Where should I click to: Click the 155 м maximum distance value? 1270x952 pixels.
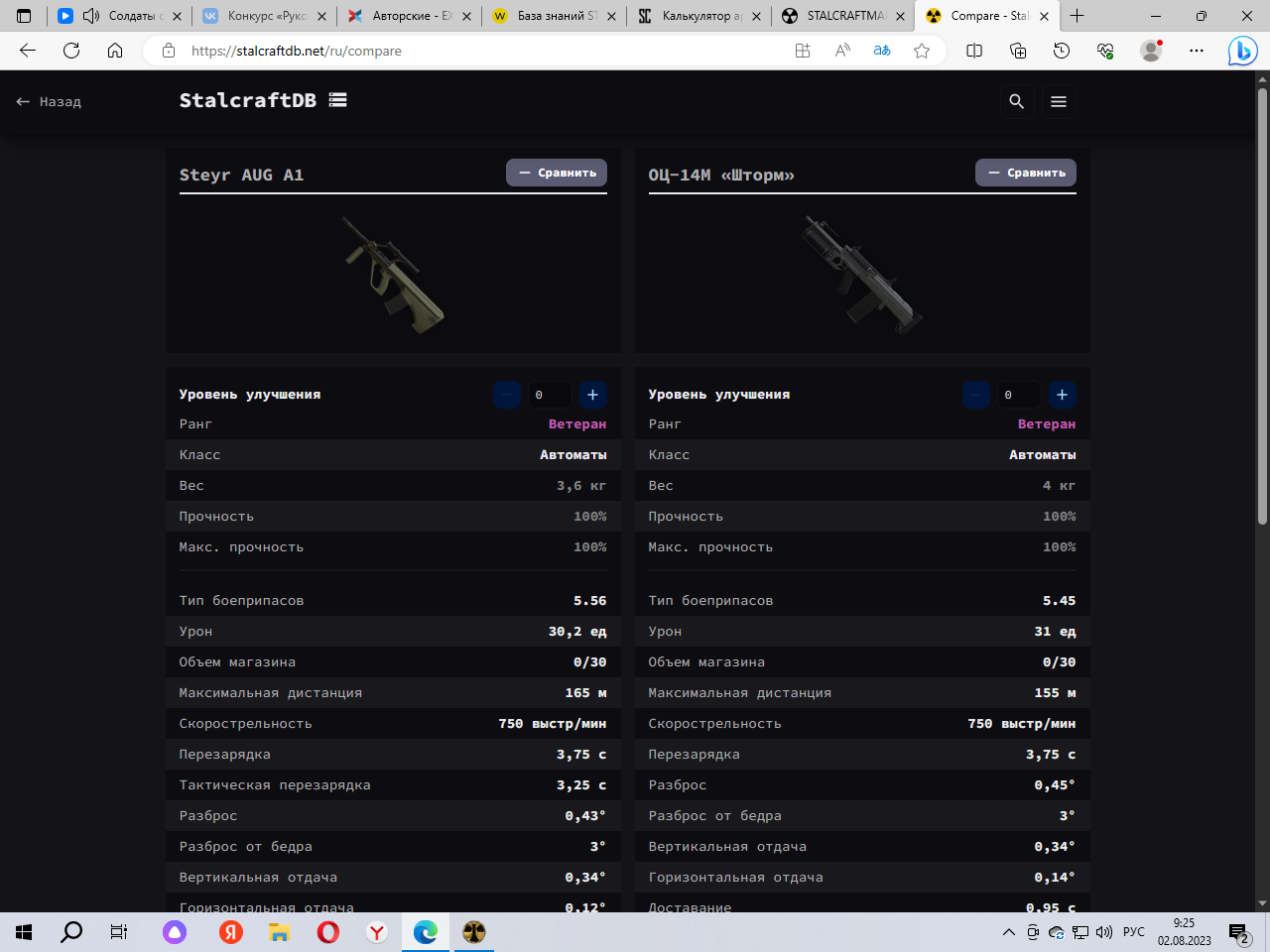coord(1055,693)
